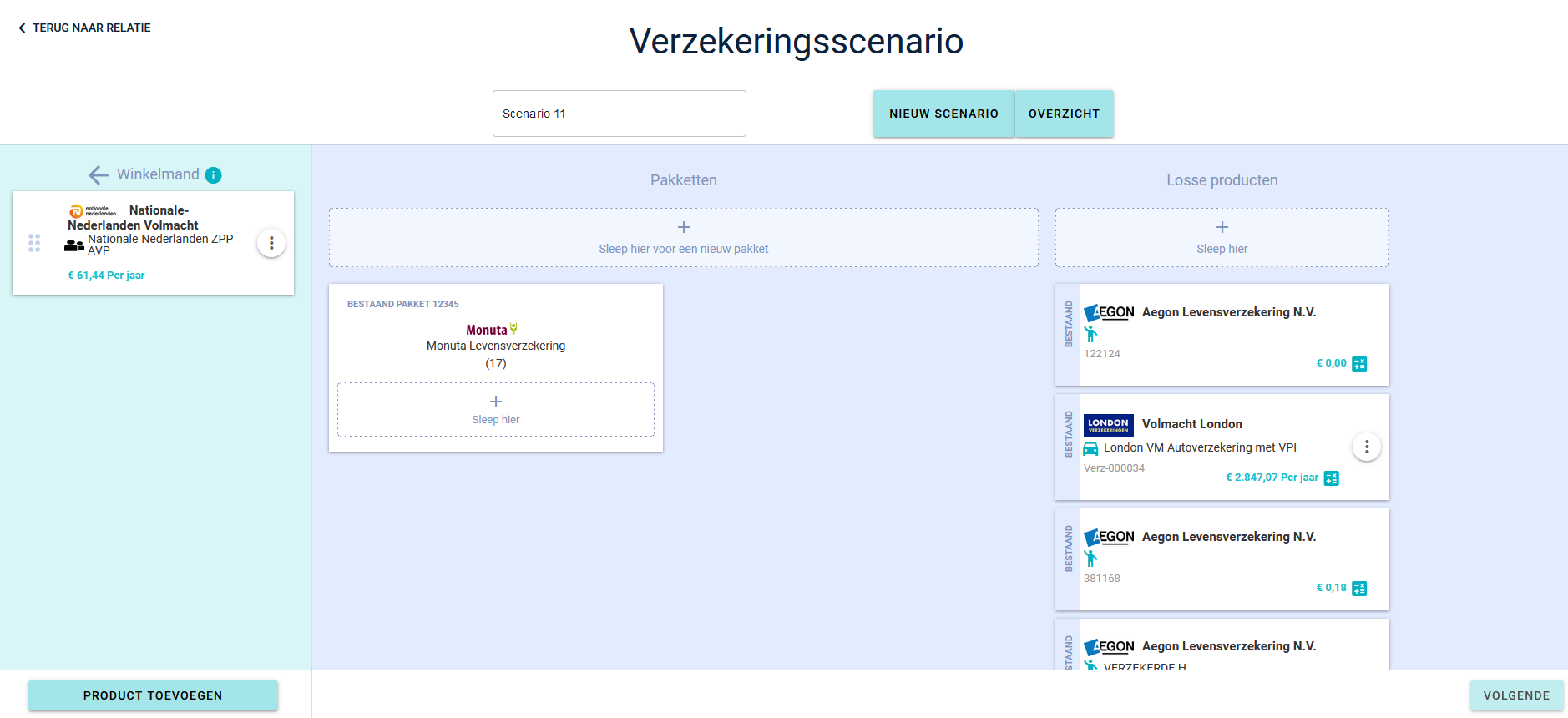Click the Monuta Levensverzekering label

(496, 346)
